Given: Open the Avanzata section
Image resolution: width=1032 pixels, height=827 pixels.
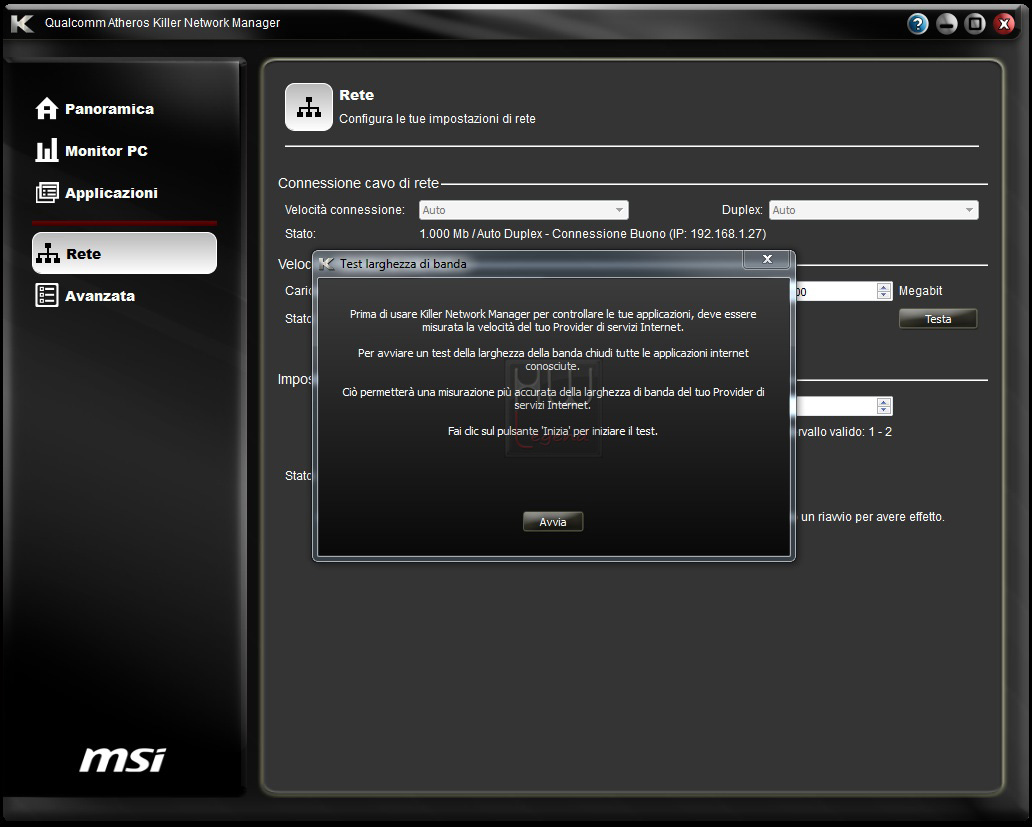Looking at the screenshot, I should (x=85, y=295).
